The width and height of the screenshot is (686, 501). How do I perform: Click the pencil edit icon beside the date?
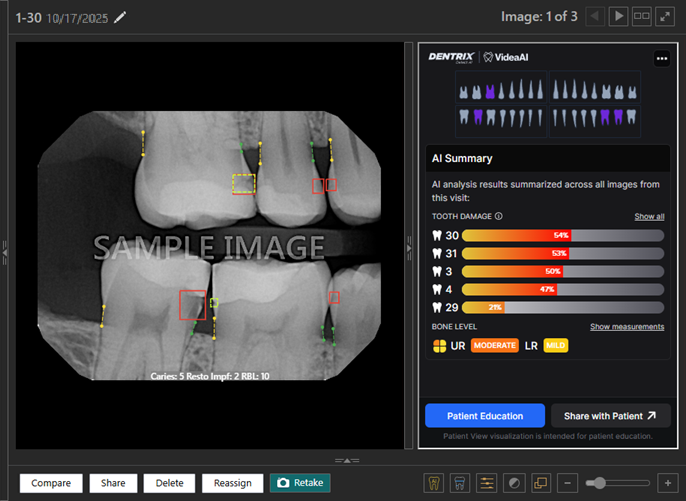pyautogui.click(x=121, y=17)
